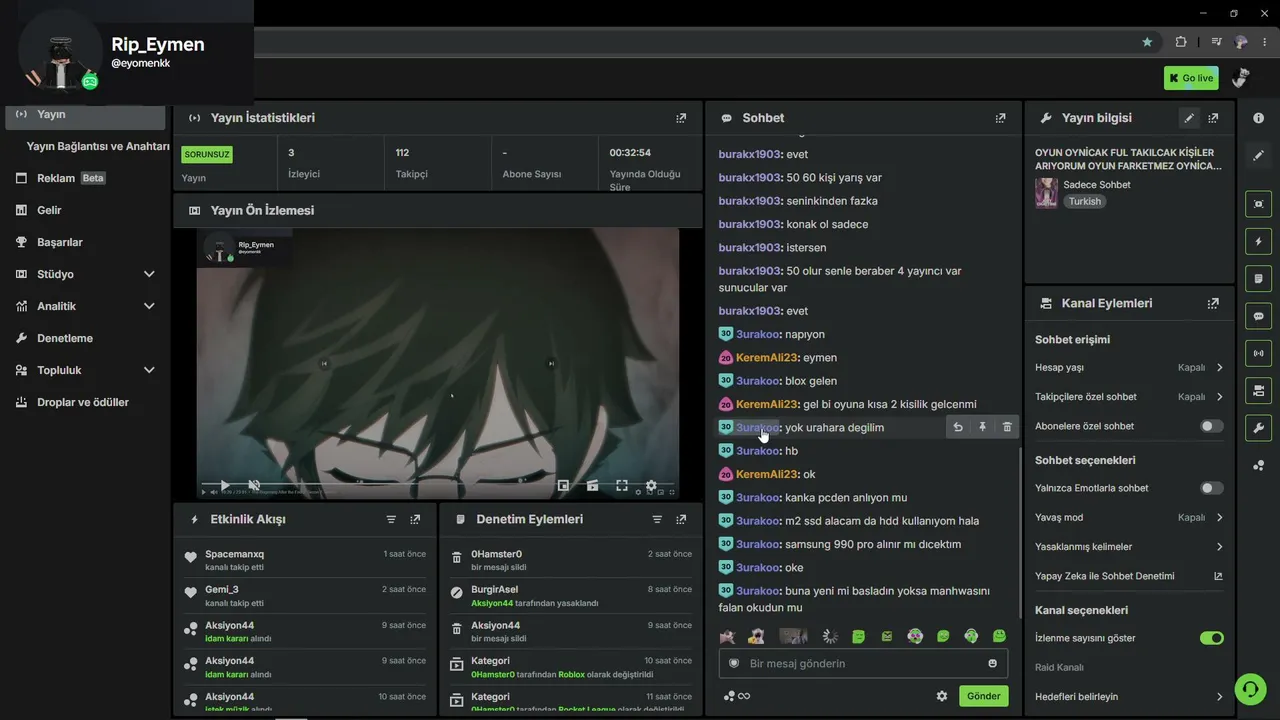Screen dimensions: 1280x720
Task: Bookmark this page with the star icon
Action: pyautogui.click(x=1147, y=42)
